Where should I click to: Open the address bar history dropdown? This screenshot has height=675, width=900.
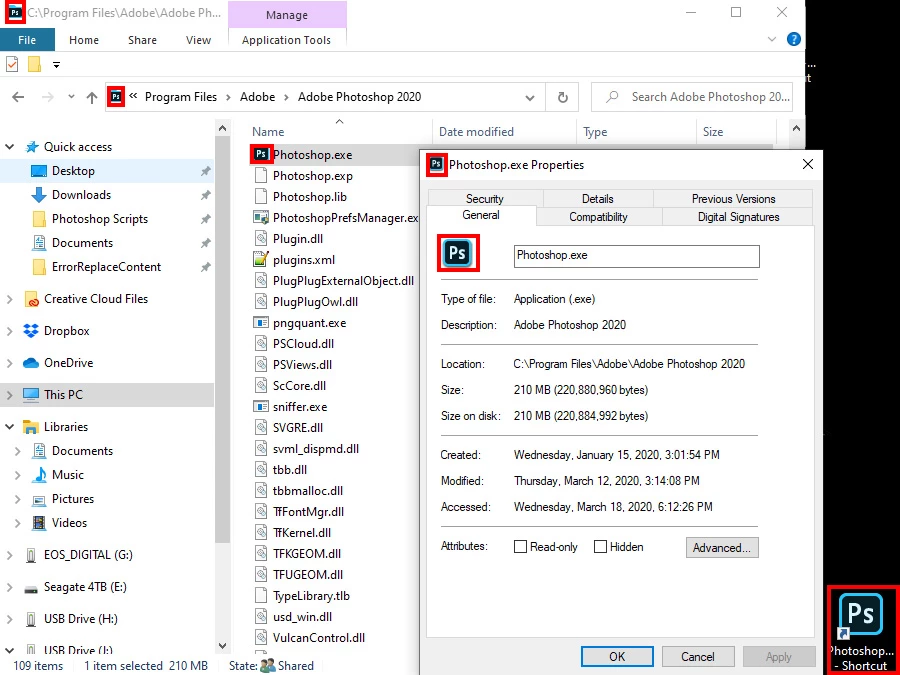click(530, 98)
